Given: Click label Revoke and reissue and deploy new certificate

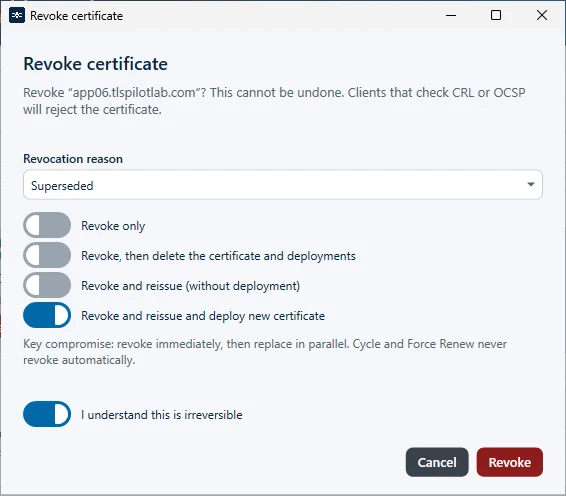Looking at the screenshot, I should click(x=203, y=316).
